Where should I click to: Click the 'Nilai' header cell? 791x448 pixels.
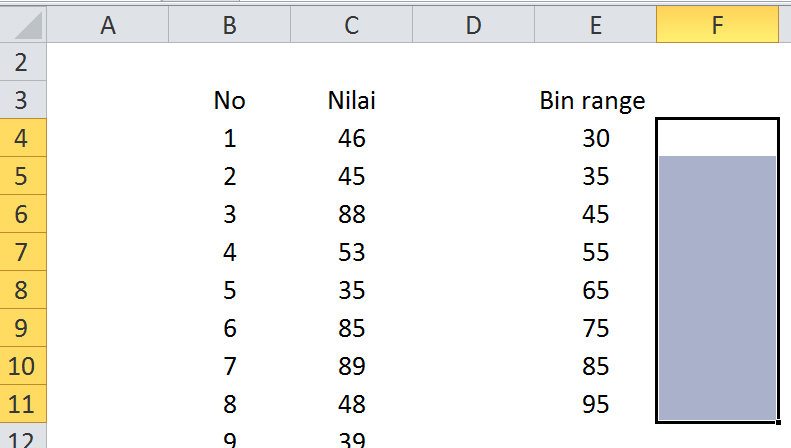click(352, 100)
